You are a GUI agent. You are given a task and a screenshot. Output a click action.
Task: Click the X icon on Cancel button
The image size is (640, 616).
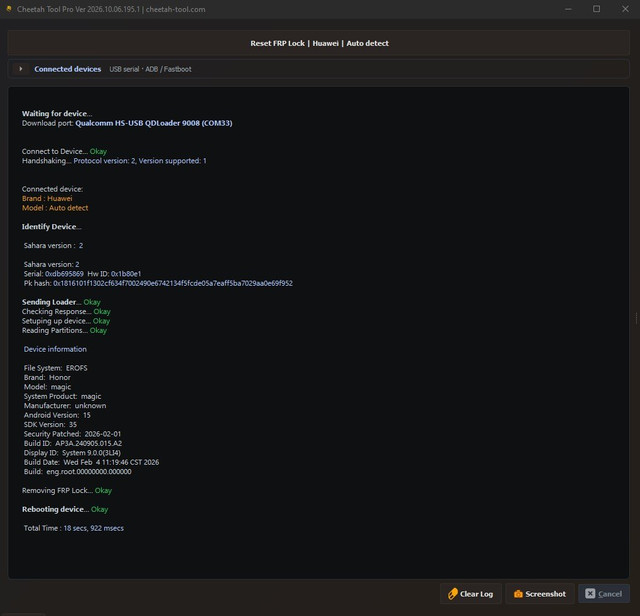point(590,594)
